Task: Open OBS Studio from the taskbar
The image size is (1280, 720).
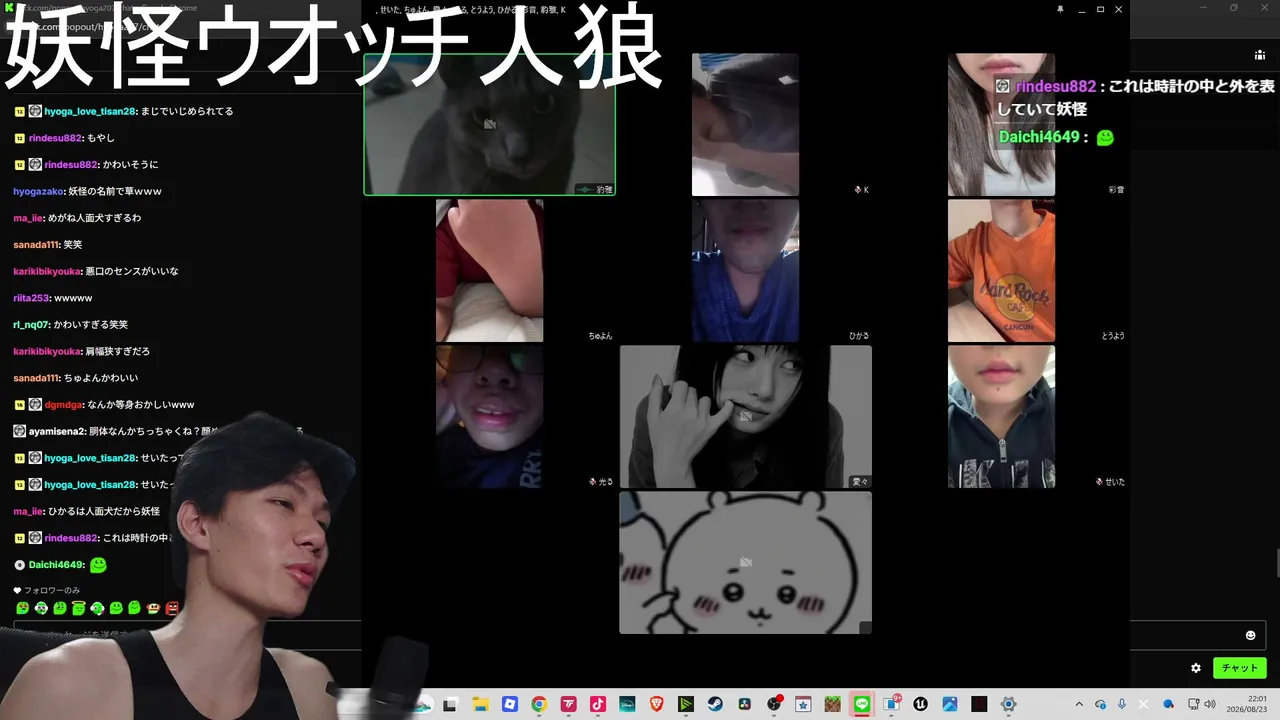Action: tap(774, 704)
